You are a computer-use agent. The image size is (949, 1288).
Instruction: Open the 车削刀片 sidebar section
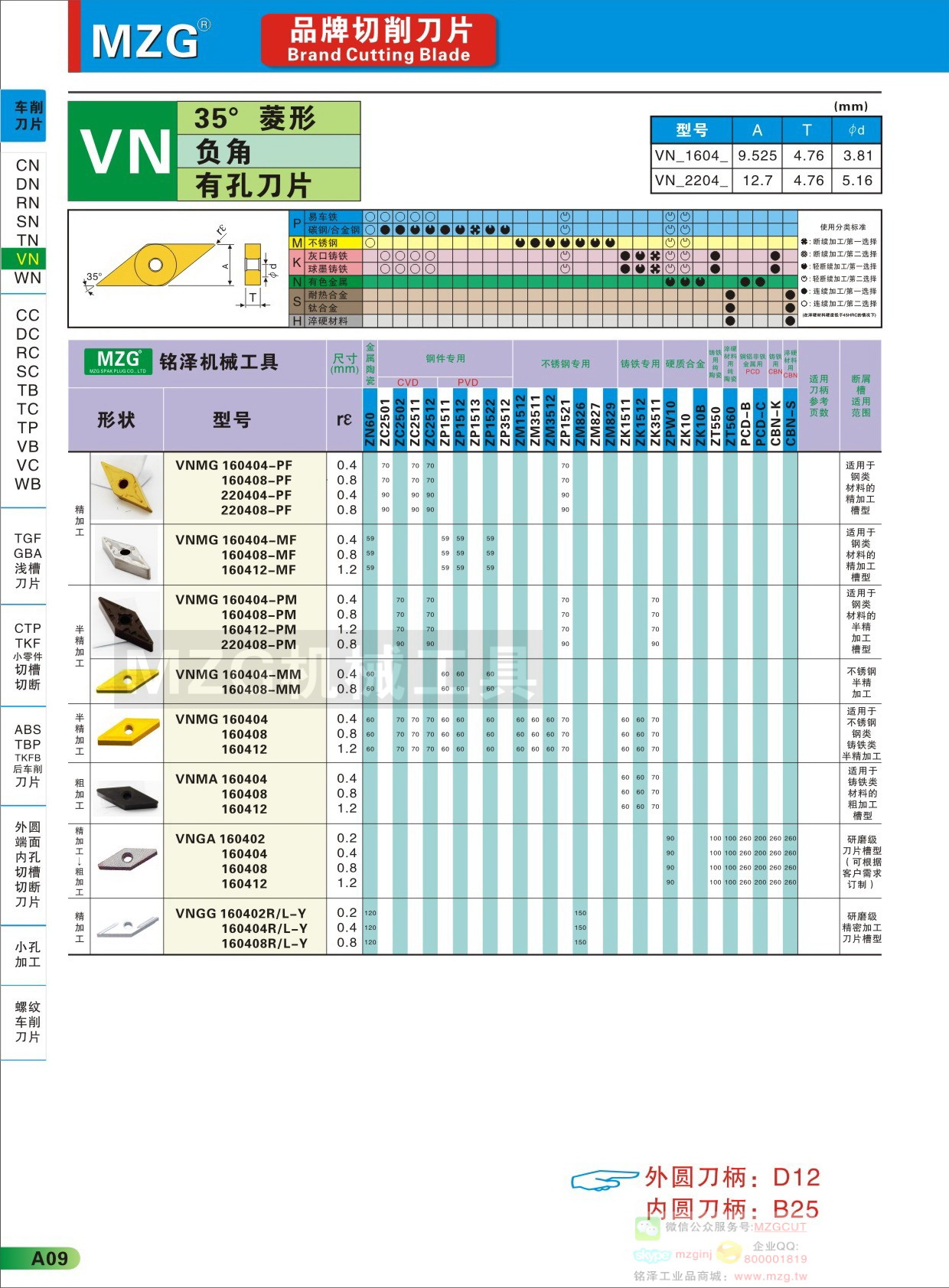28,116
